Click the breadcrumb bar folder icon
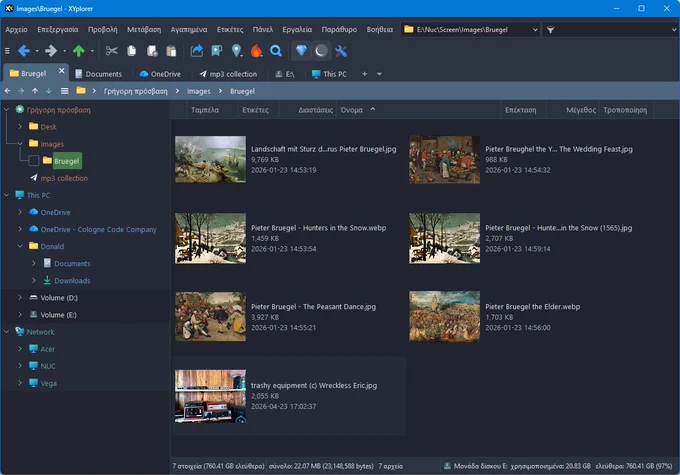 click(81, 91)
